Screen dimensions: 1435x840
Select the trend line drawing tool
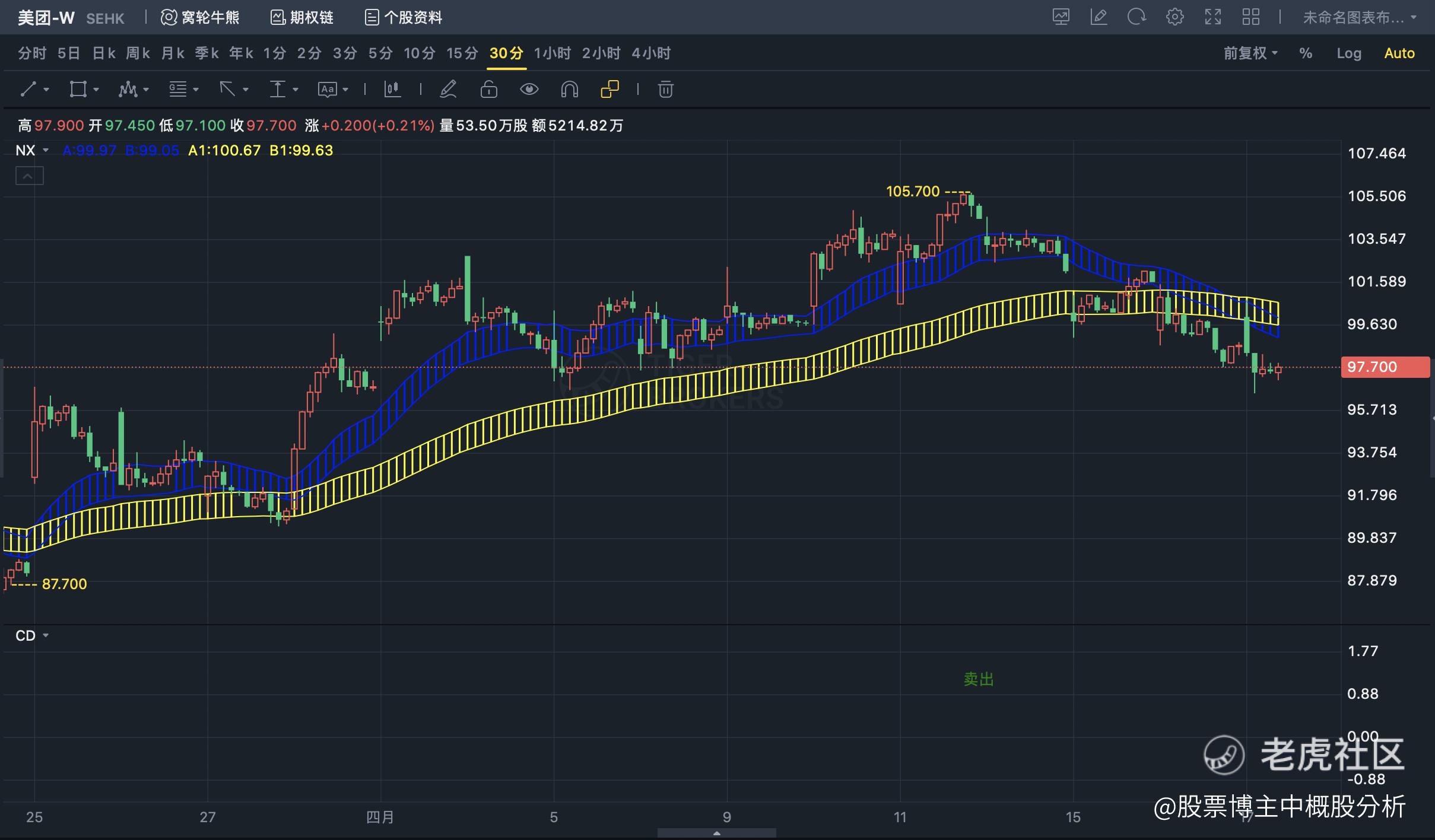pyautogui.click(x=28, y=90)
